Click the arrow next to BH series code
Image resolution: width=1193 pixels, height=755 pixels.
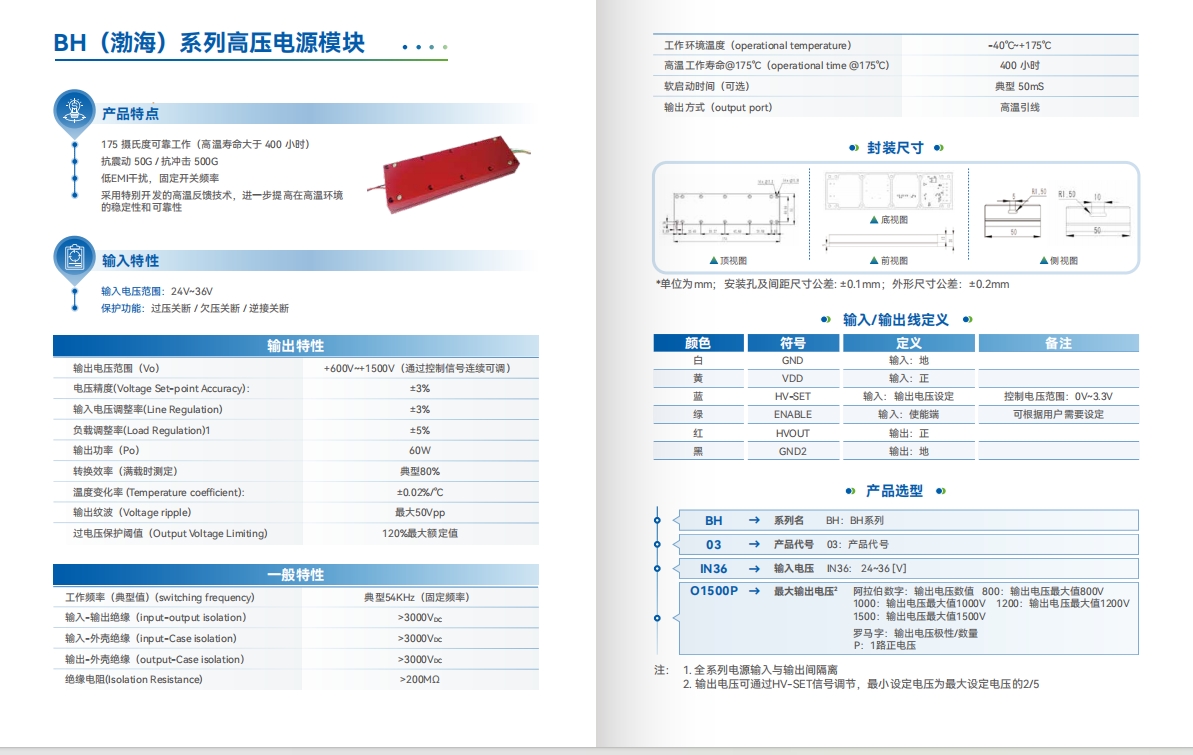point(755,520)
